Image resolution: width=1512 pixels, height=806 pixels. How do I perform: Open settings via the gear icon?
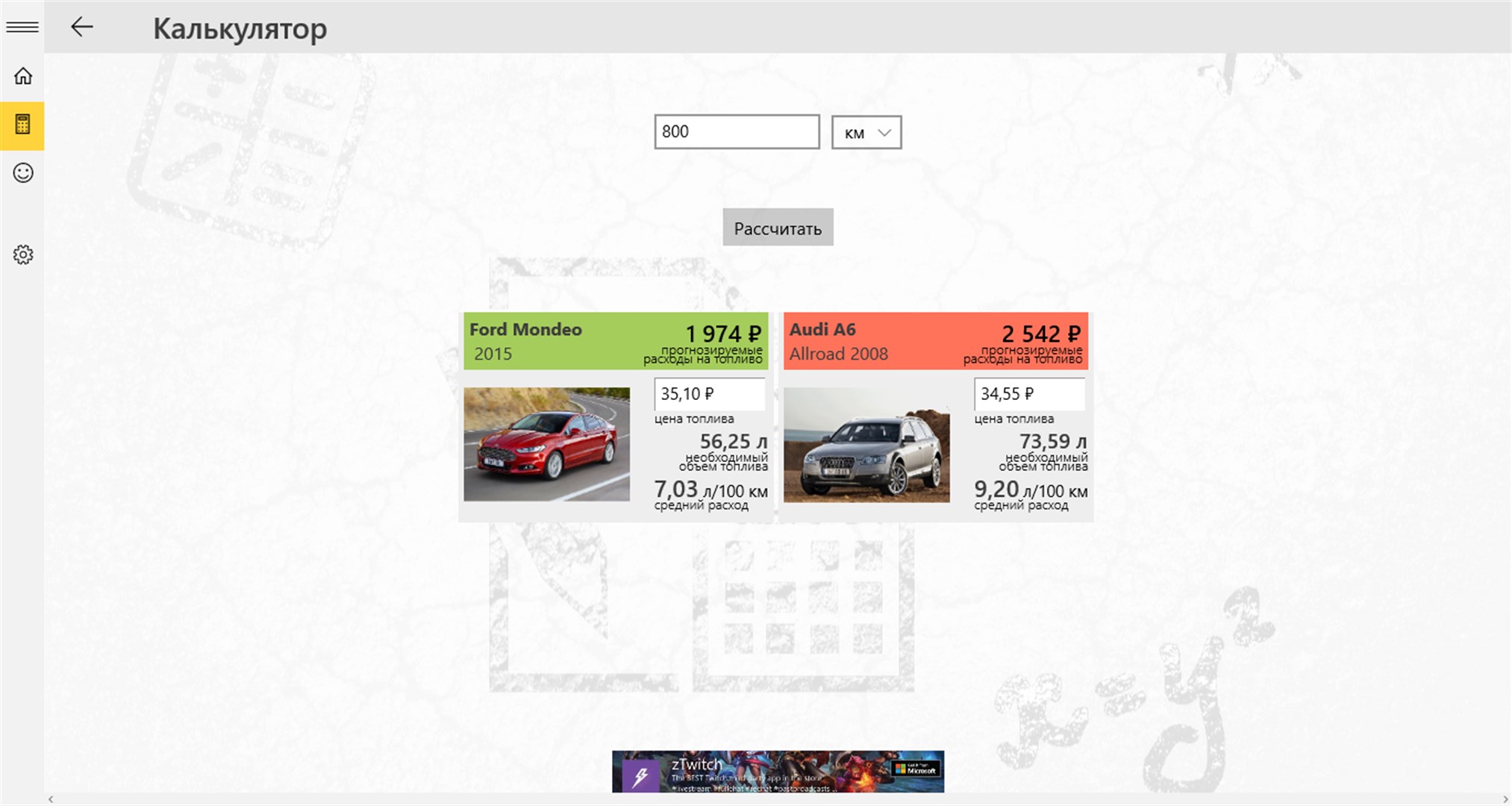click(22, 254)
